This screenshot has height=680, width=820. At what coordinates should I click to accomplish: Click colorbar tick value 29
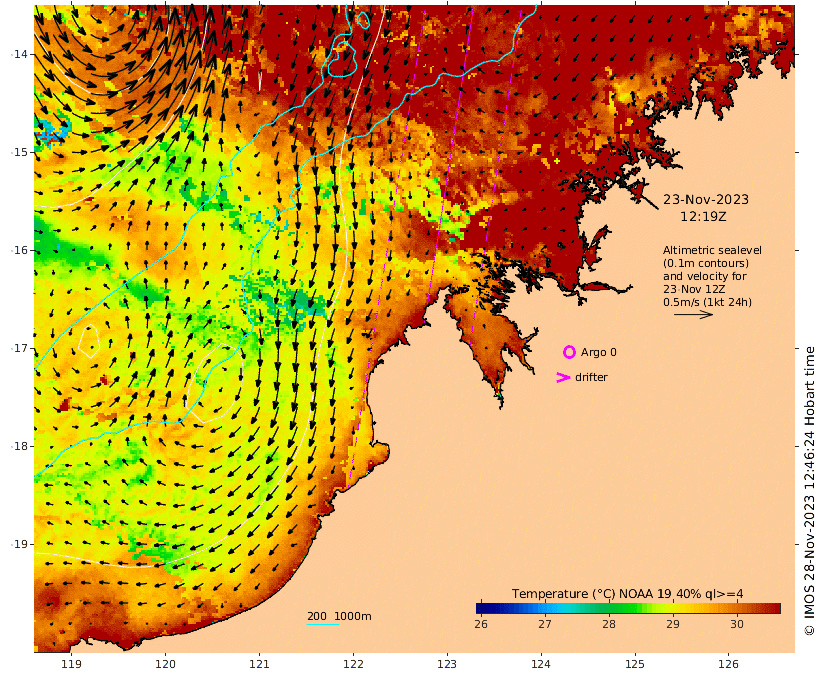pyautogui.click(x=673, y=624)
